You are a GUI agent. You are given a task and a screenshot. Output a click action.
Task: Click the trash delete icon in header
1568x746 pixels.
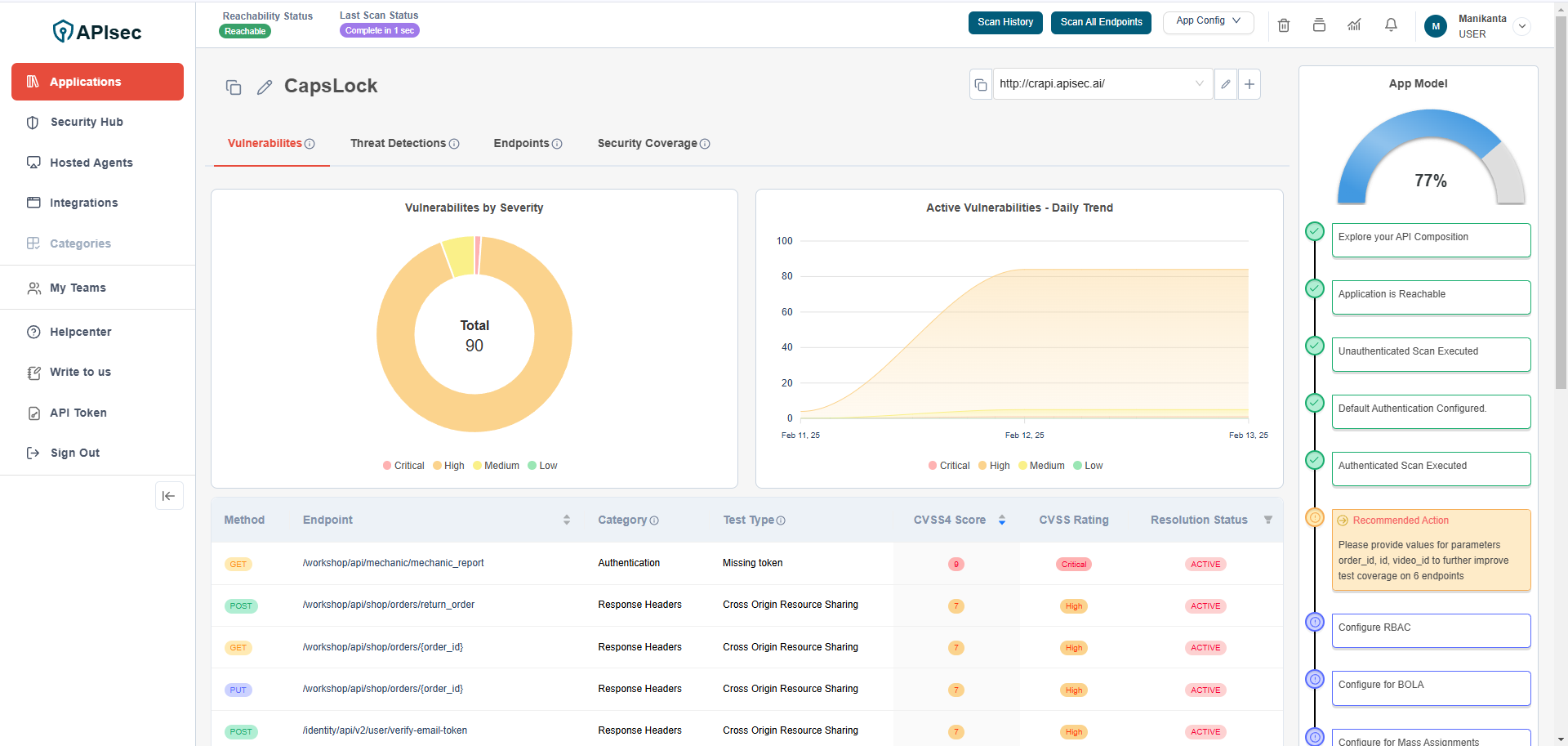pyautogui.click(x=1283, y=25)
